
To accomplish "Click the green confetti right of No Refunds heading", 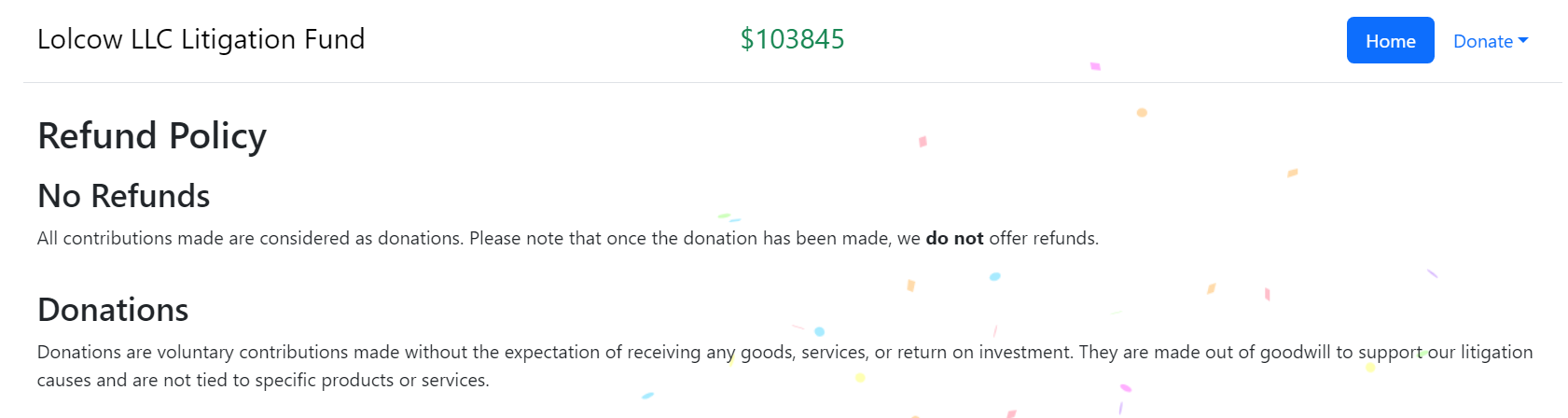I will 723,216.
